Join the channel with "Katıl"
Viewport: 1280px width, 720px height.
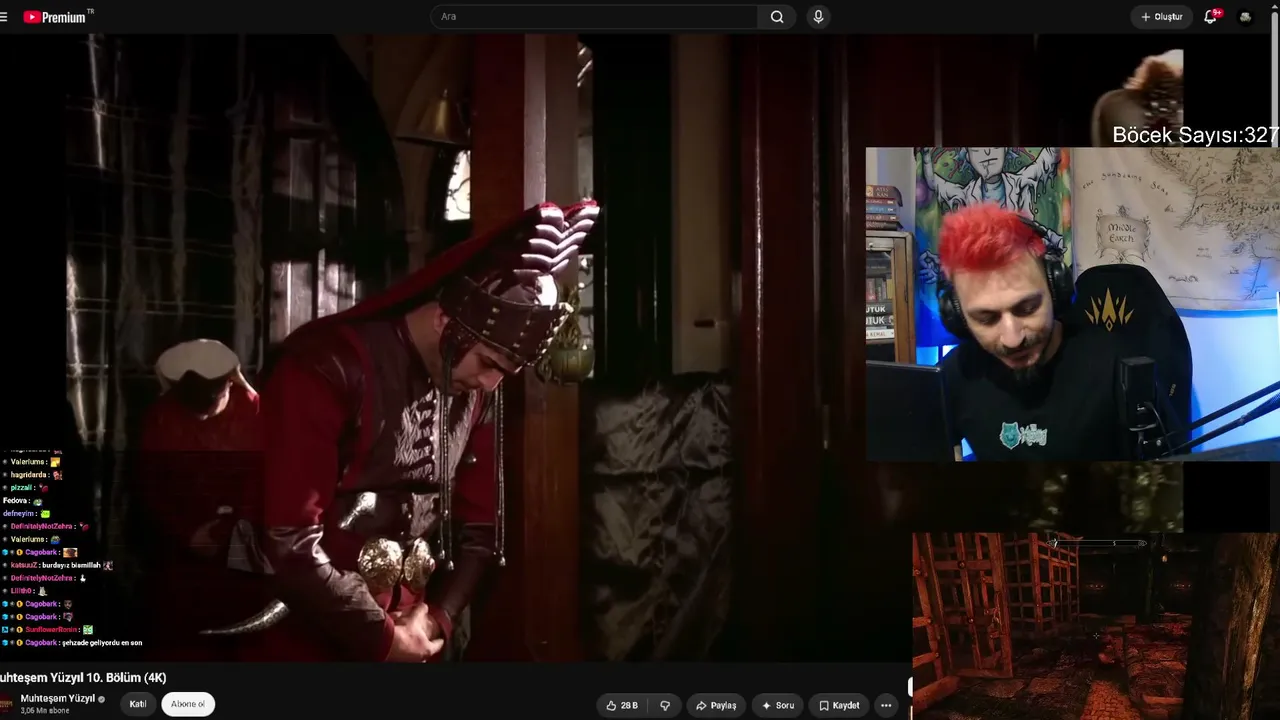(x=138, y=704)
